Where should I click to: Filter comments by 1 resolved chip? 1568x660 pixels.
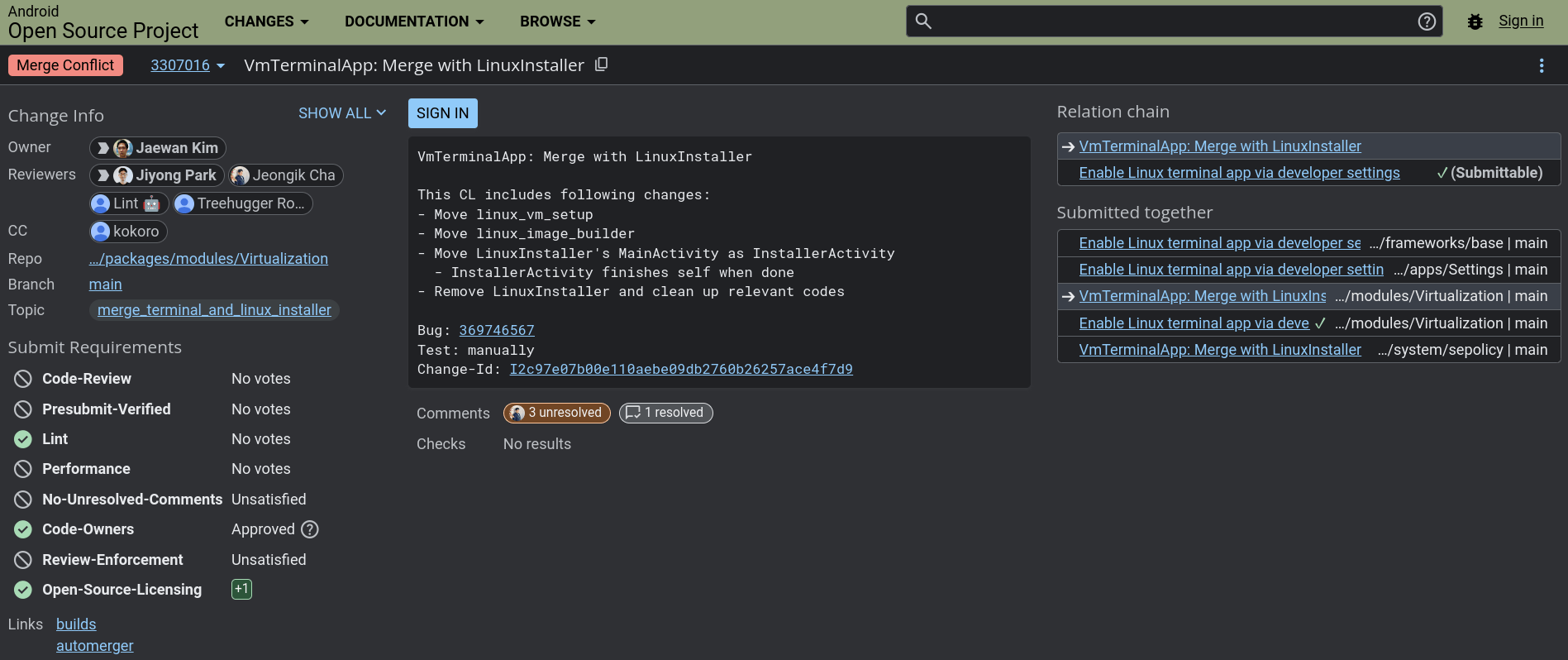665,413
